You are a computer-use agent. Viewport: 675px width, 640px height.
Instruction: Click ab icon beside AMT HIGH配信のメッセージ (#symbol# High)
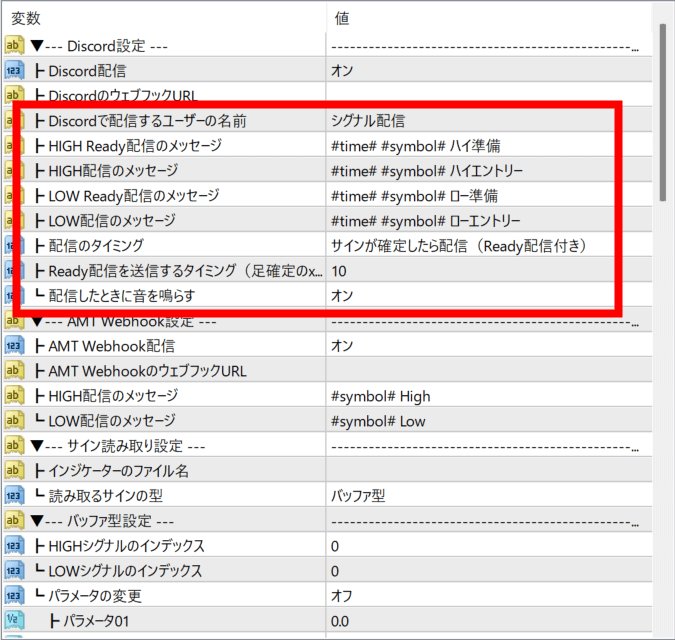pyautogui.click(x=14, y=396)
